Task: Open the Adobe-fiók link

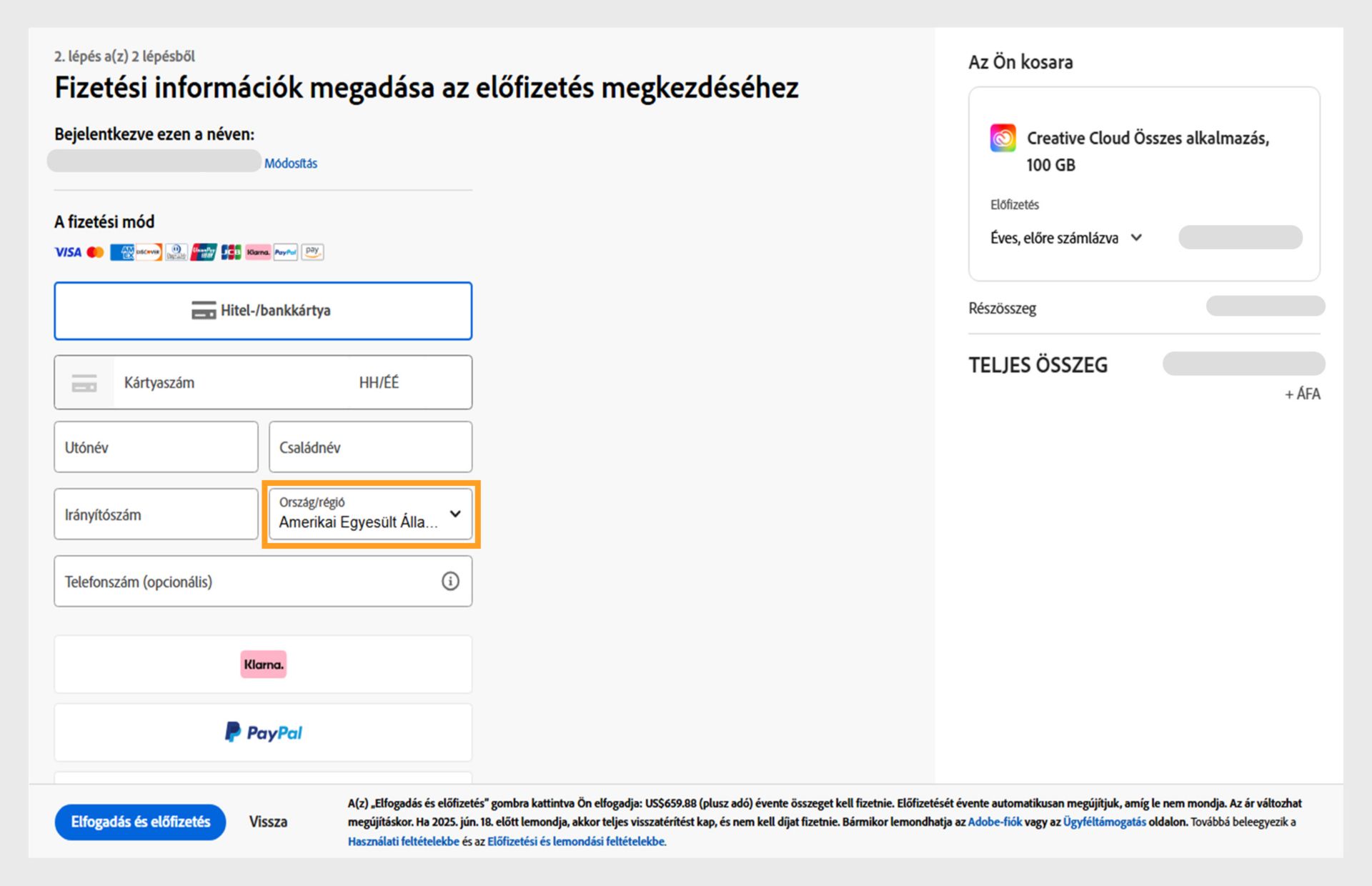Action: click(x=995, y=822)
